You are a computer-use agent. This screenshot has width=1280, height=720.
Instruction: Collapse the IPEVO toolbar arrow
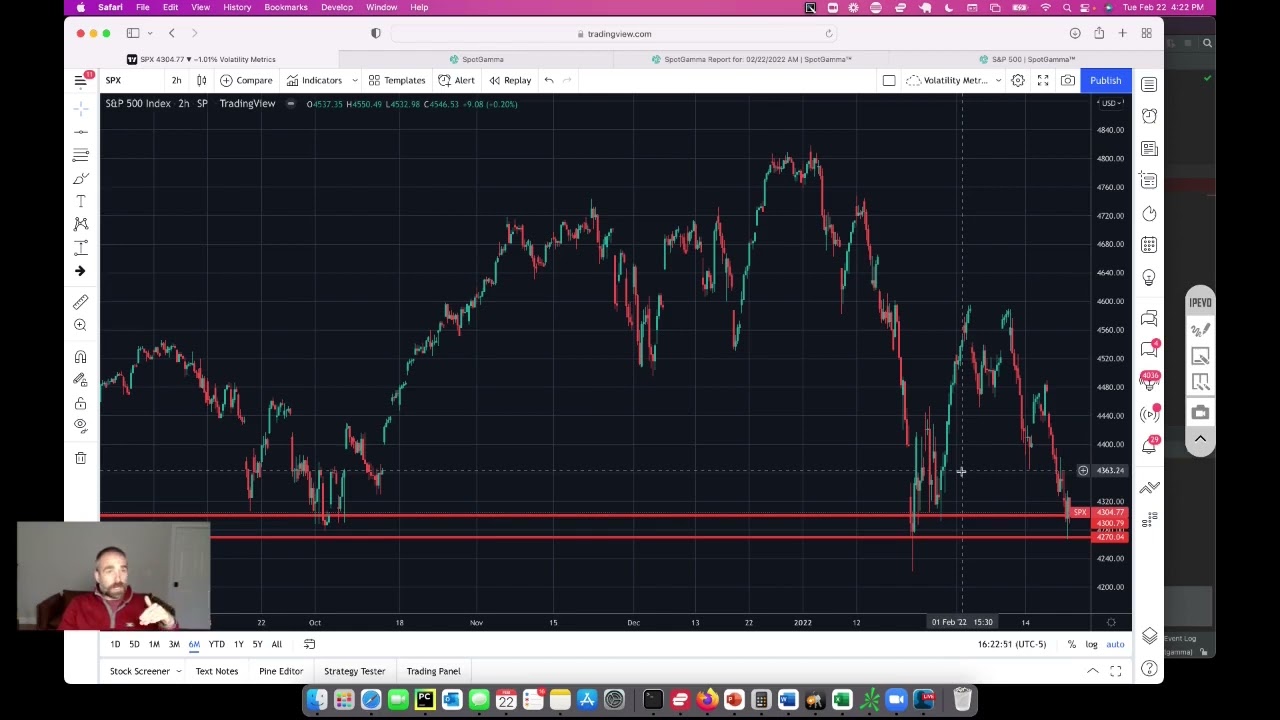coord(1201,438)
